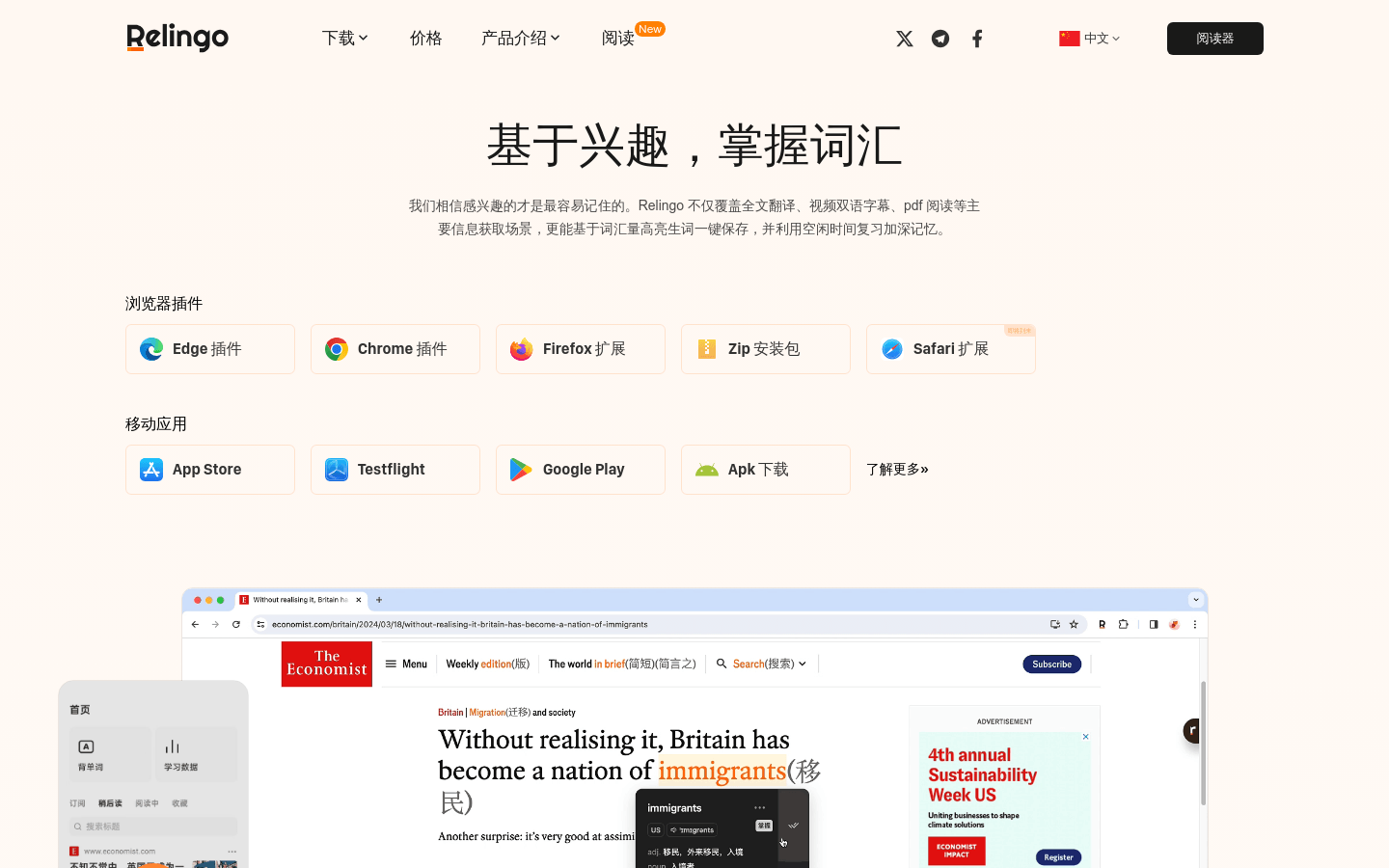This screenshot has width=1389, height=868.
Task: Click the Edge 插件 button label
Action: tap(206, 349)
